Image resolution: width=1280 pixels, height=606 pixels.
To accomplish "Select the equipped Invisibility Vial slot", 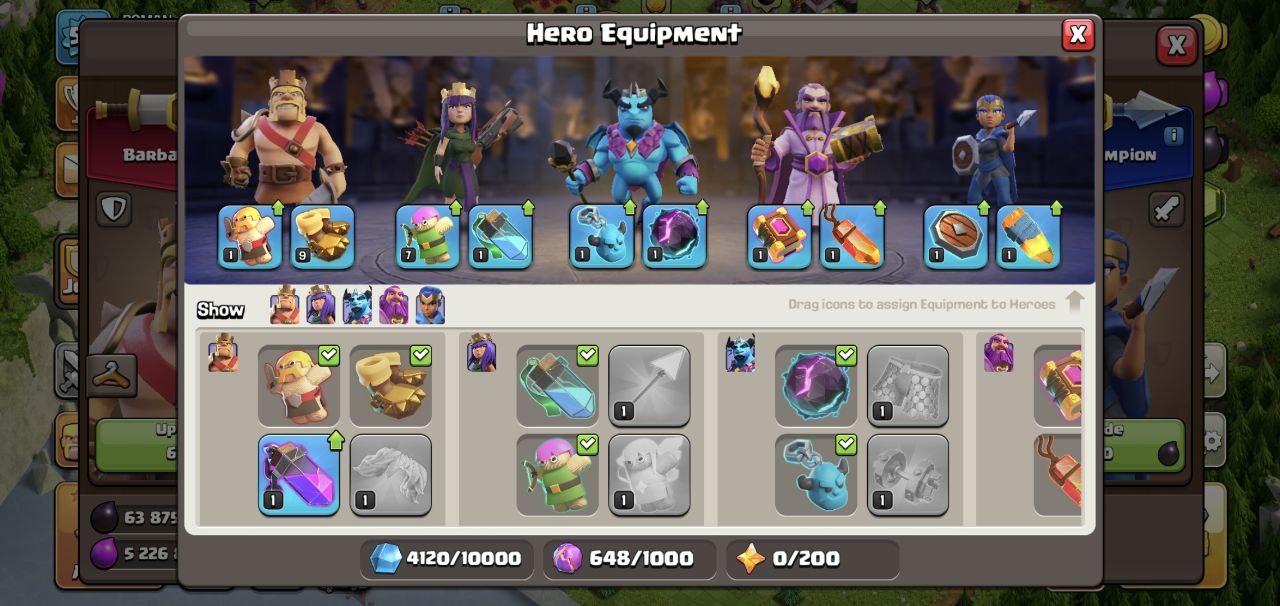I will point(500,237).
